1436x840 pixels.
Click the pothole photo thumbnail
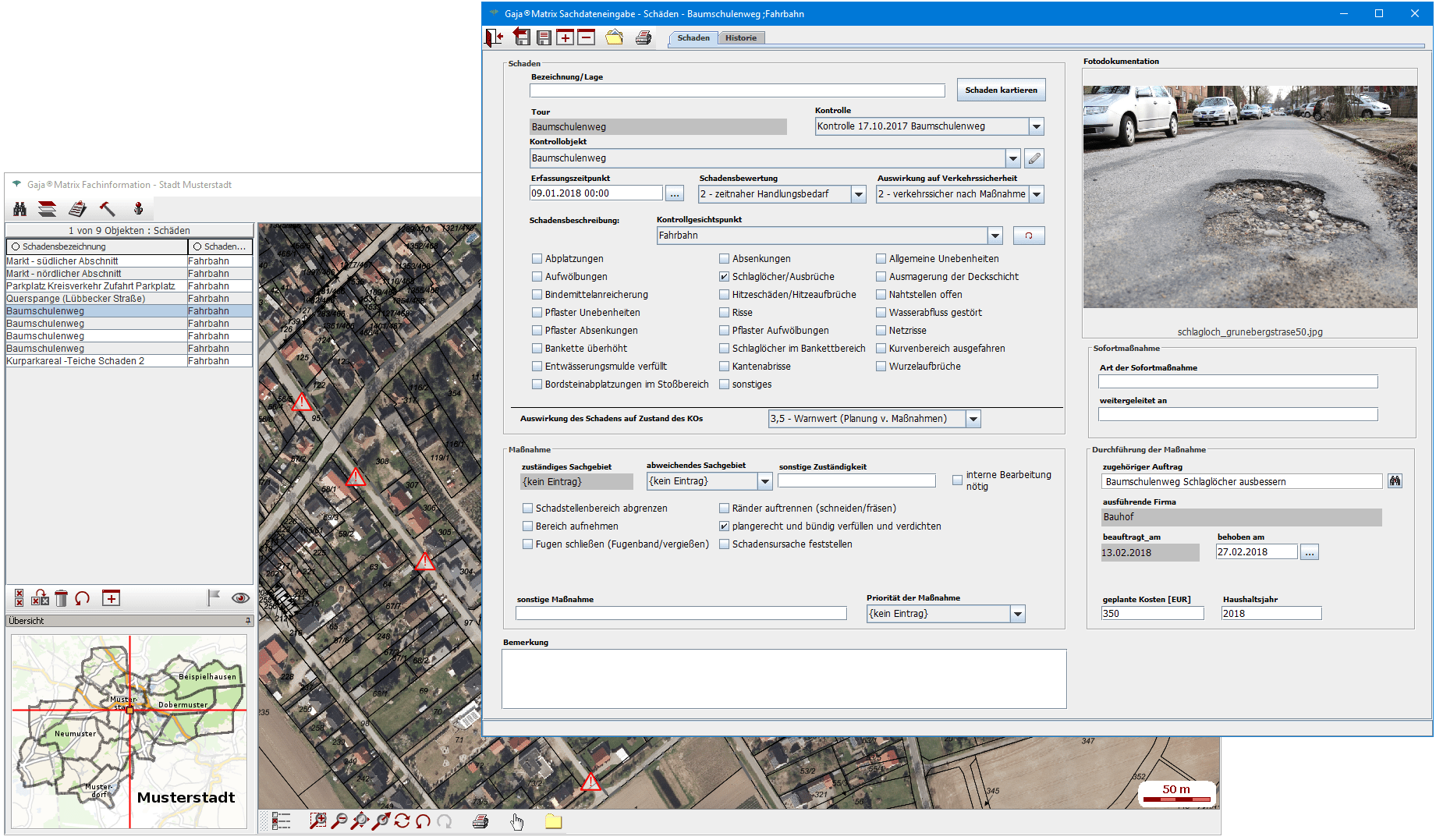[x=1250, y=197]
